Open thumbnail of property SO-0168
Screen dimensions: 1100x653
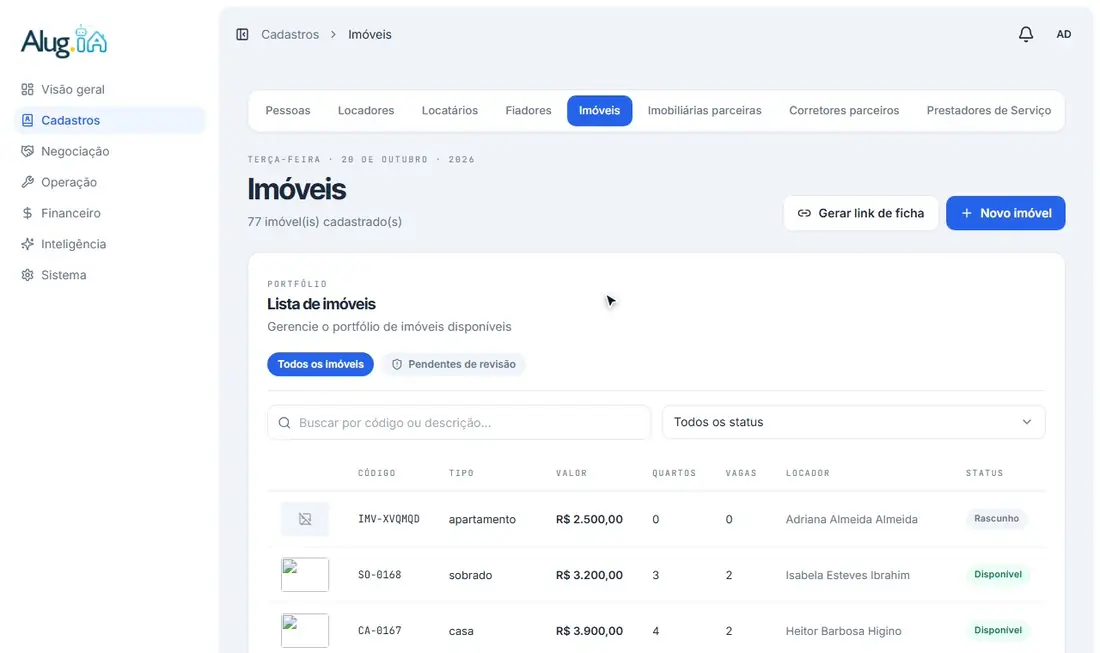click(x=304, y=574)
